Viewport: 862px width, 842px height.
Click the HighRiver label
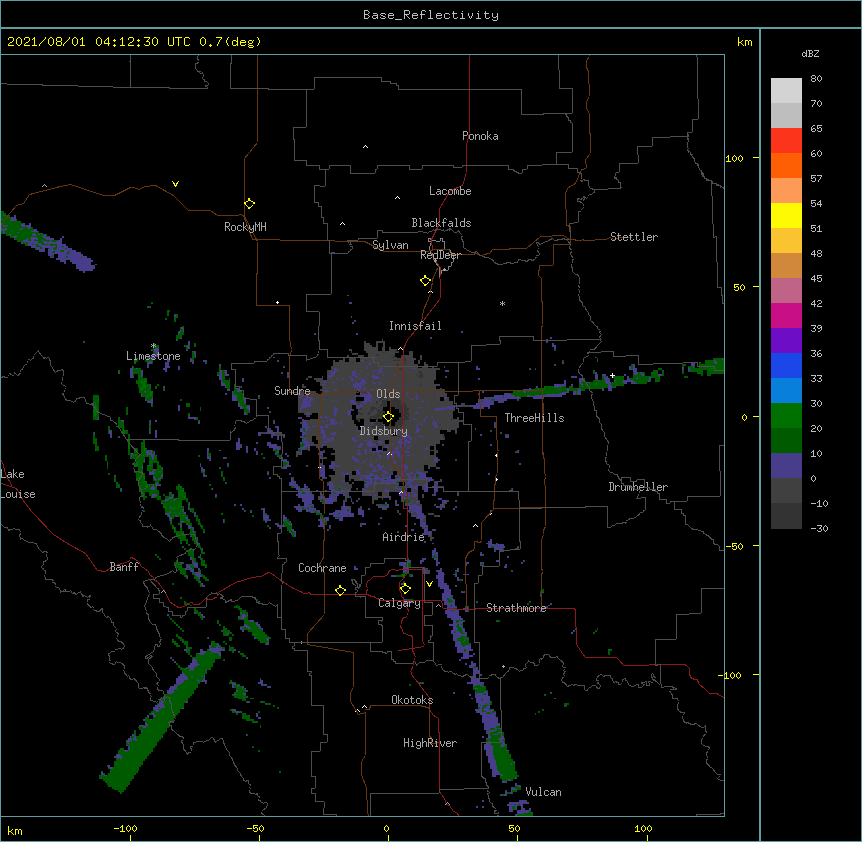pos(430,743)
